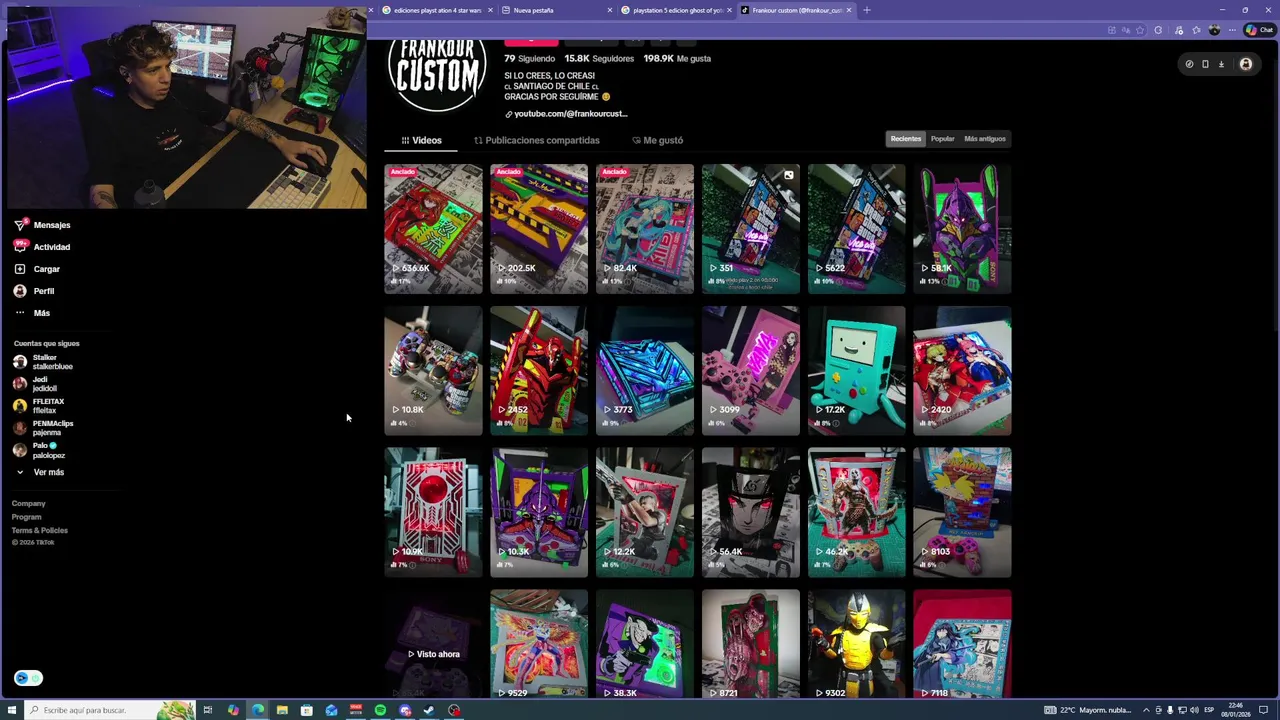Open the video with 46.2K views

[857, 513]
